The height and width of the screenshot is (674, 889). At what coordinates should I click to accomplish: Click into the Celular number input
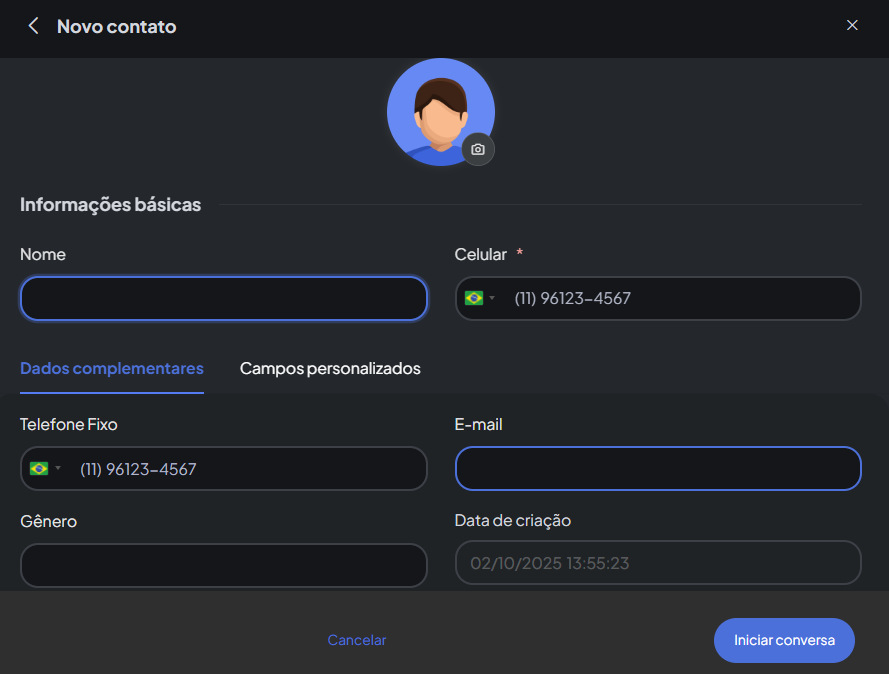tap(680, 298)
